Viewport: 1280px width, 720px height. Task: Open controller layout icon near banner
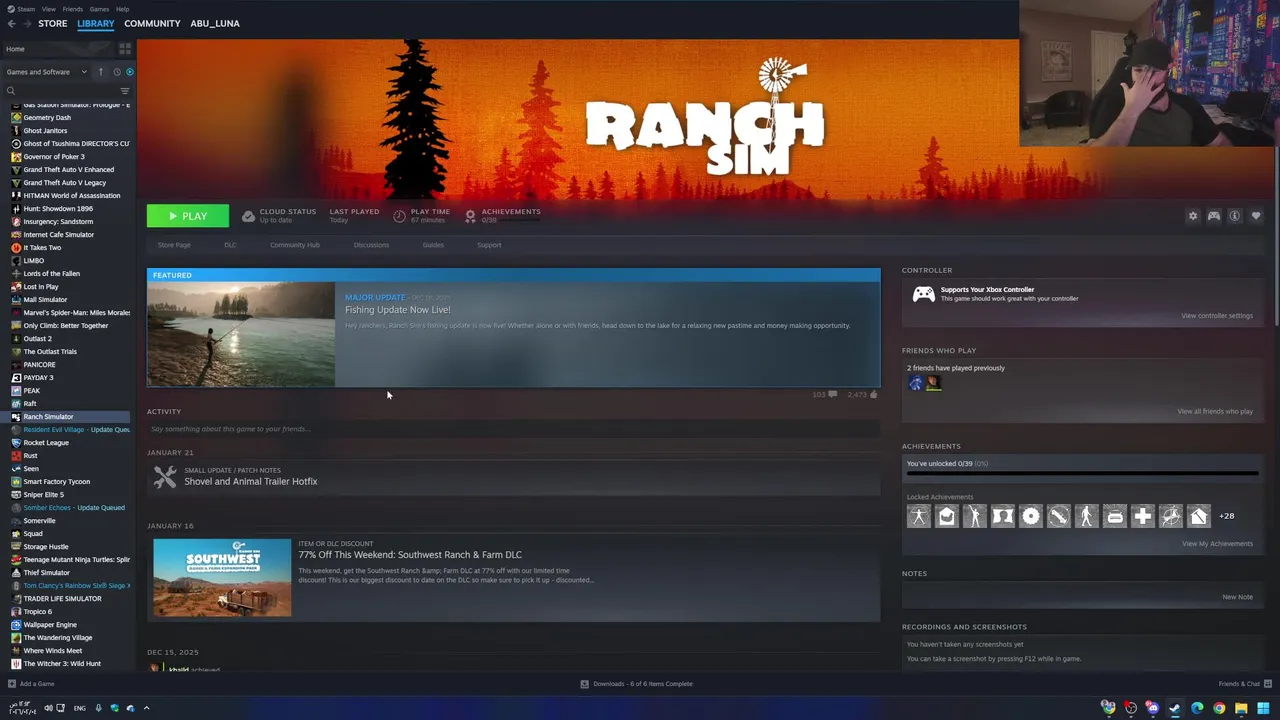(x=1213, y=216)
